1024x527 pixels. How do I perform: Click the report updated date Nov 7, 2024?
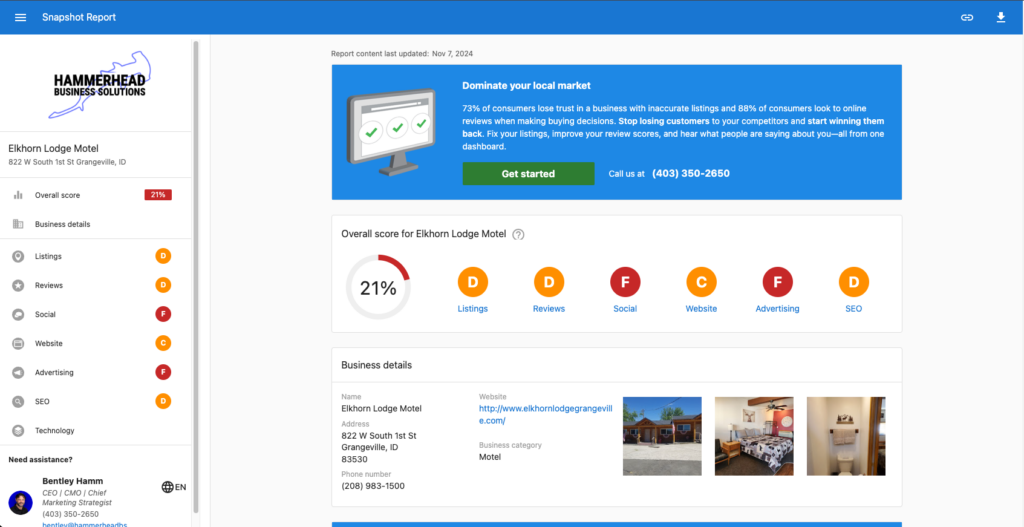(452, 54)
